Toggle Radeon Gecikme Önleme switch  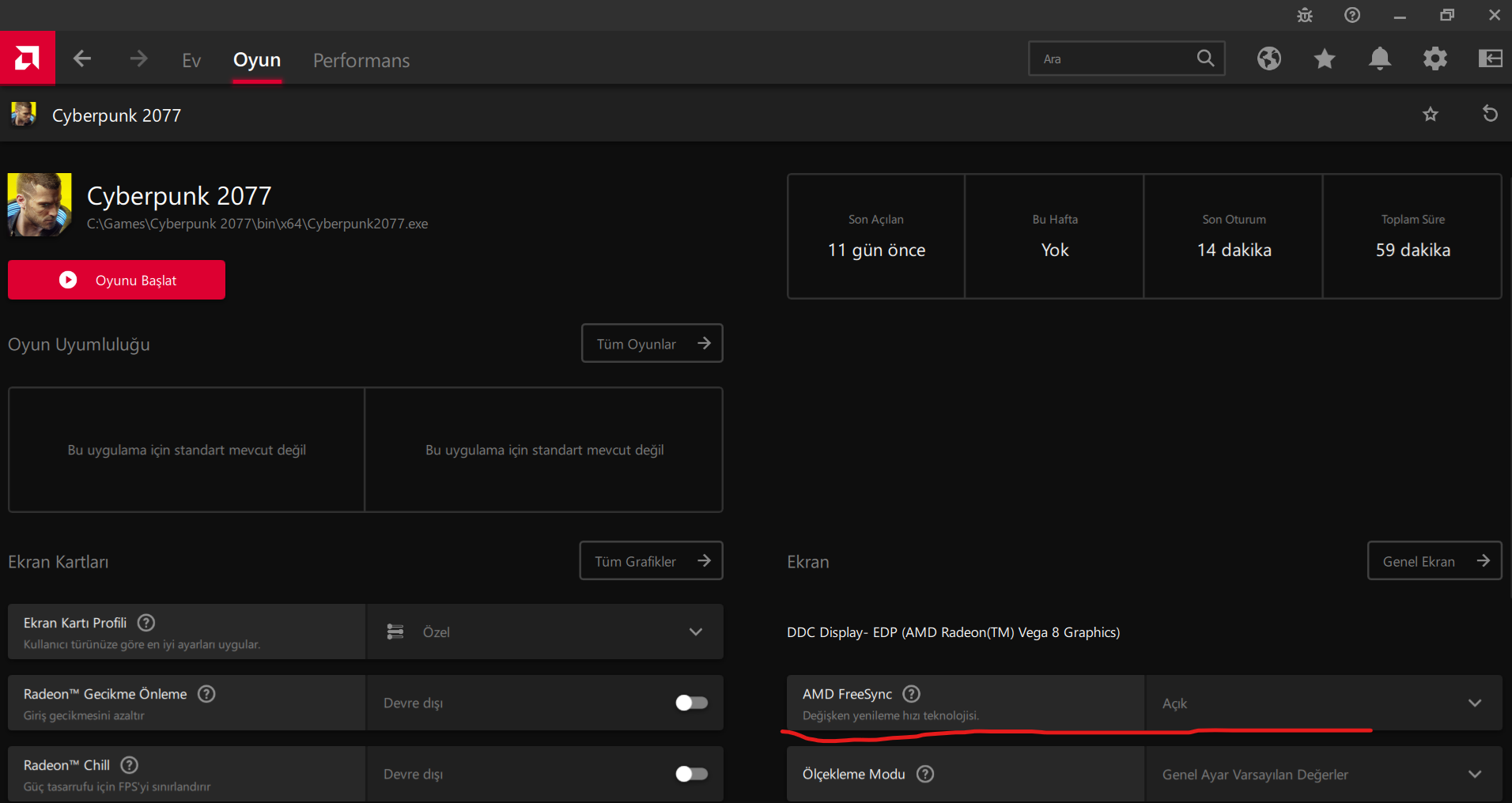[x=692, y=703]
